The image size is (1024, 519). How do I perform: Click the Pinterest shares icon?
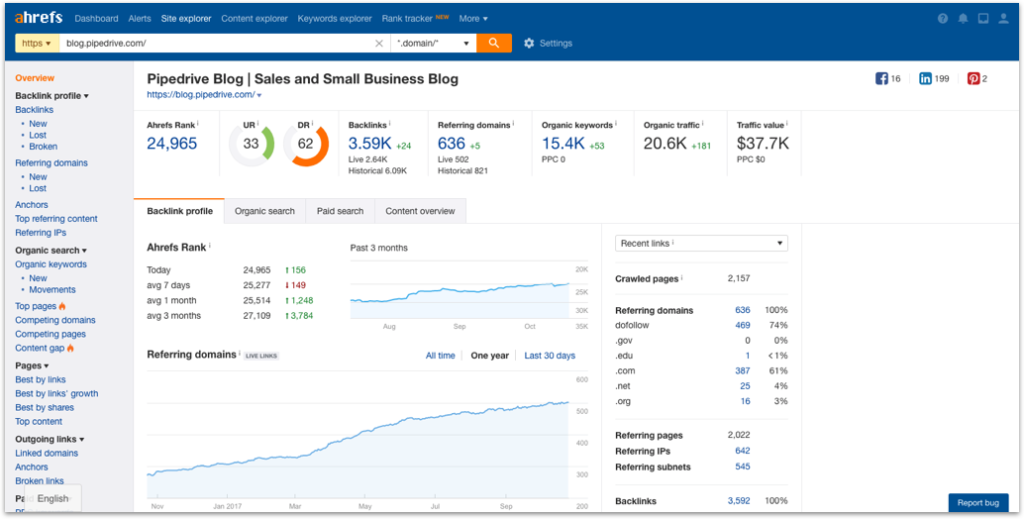click(x=974, y=79)
